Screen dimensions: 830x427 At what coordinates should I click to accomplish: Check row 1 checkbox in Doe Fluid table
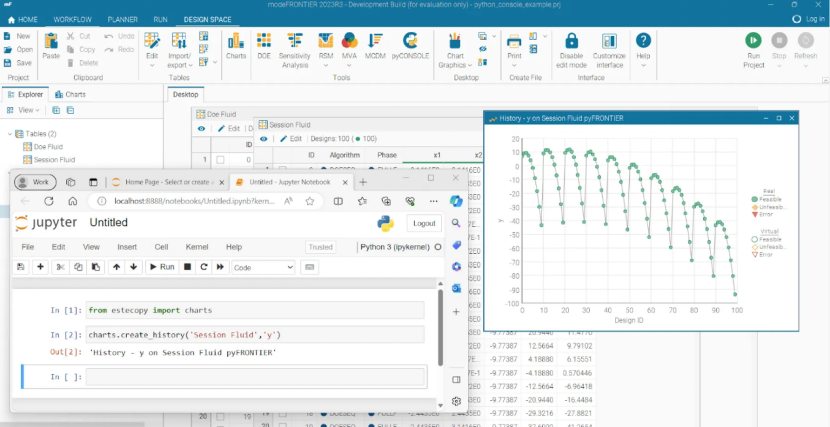[220, 159]
